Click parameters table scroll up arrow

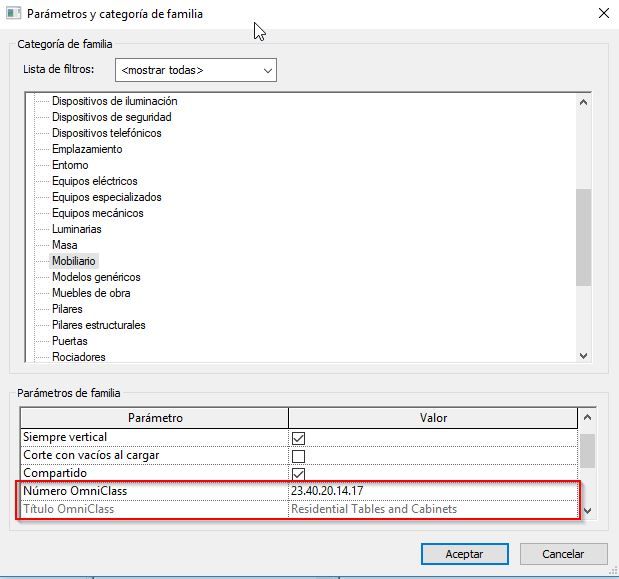pyautogui.click(x=587, y=417)
